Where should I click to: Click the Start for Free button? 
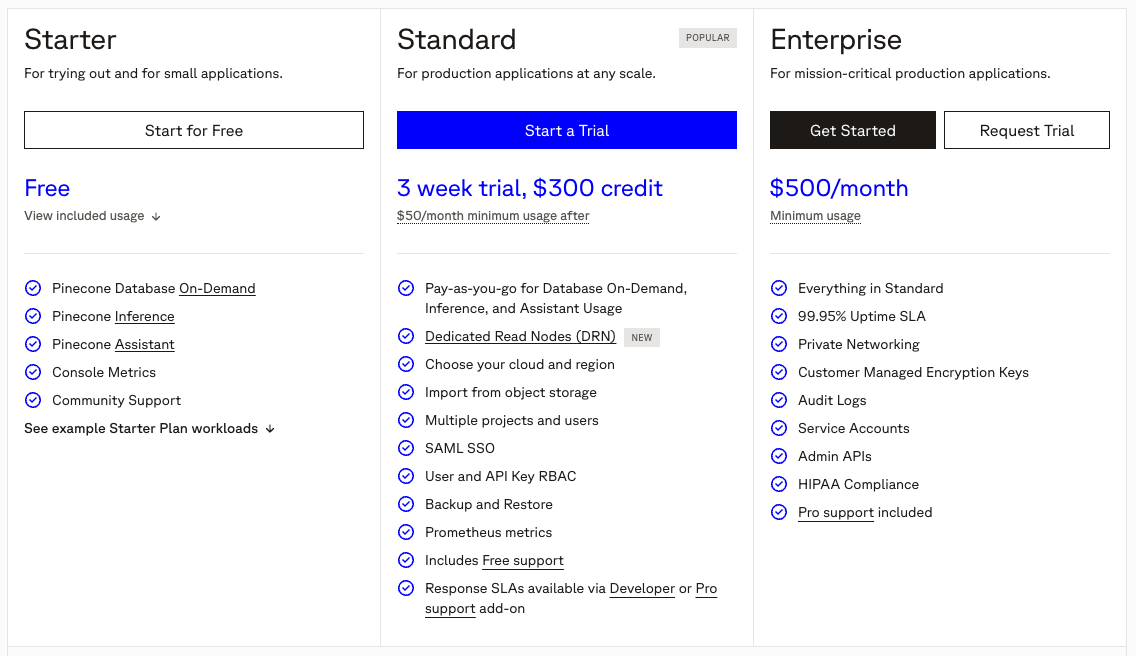(194, 130)
